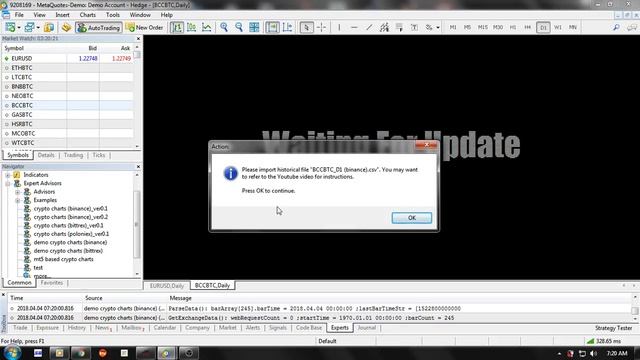The height and width of the screenshot is (360, 640).
Task: Open the Journal tab in Toolbox
Action: click(x=366, y=328)
